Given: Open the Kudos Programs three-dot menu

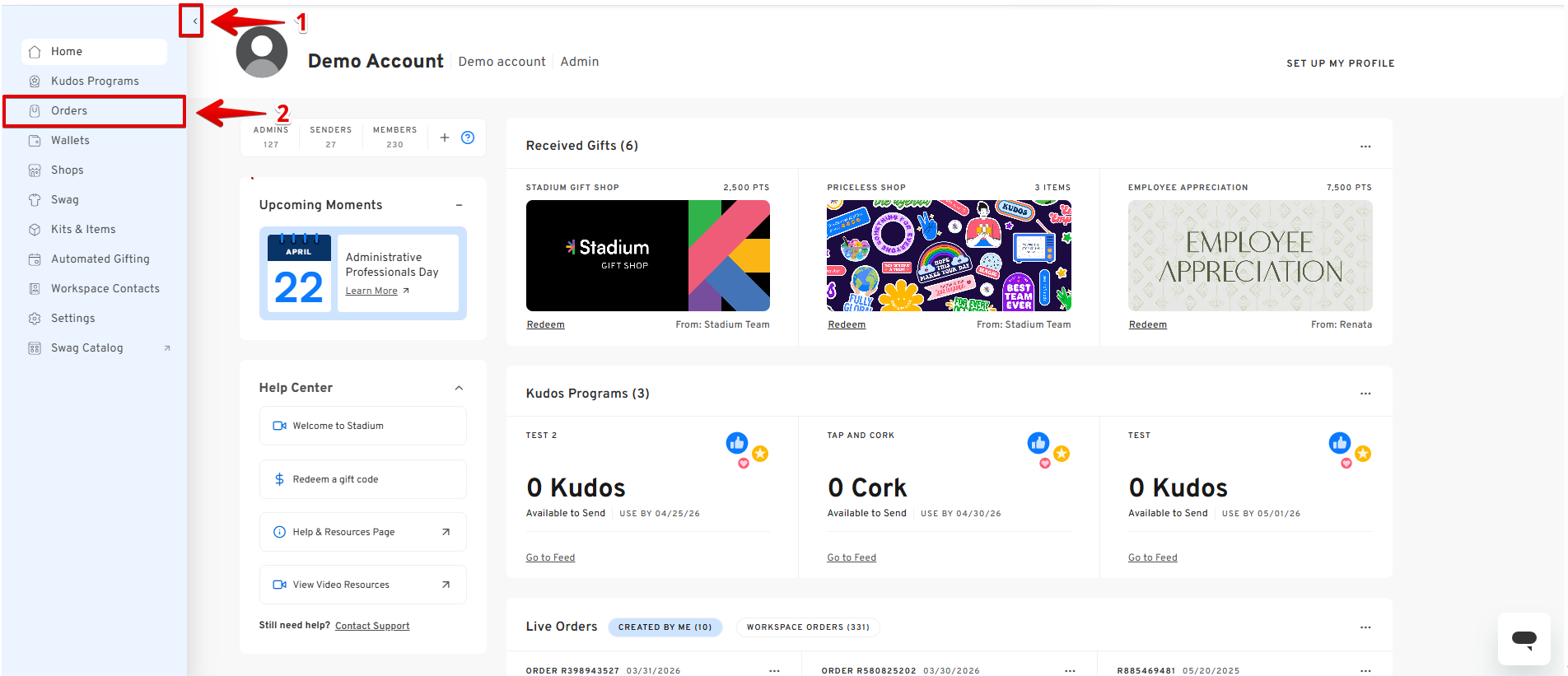Looking at the screenshot, I should tap(1365, 394).
